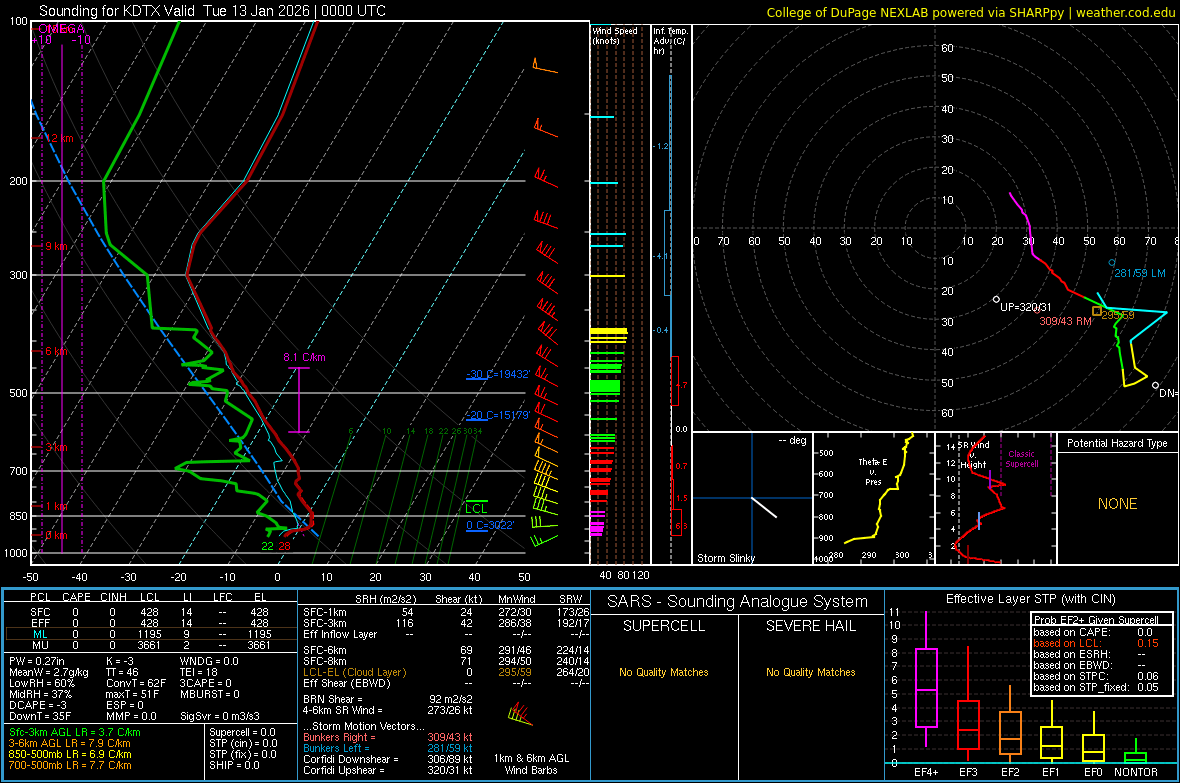Image resolution: width=1180 pixels, height=783 pixels.
Task: Click the SUPERCELL column heading
Action: pos(664,626)
